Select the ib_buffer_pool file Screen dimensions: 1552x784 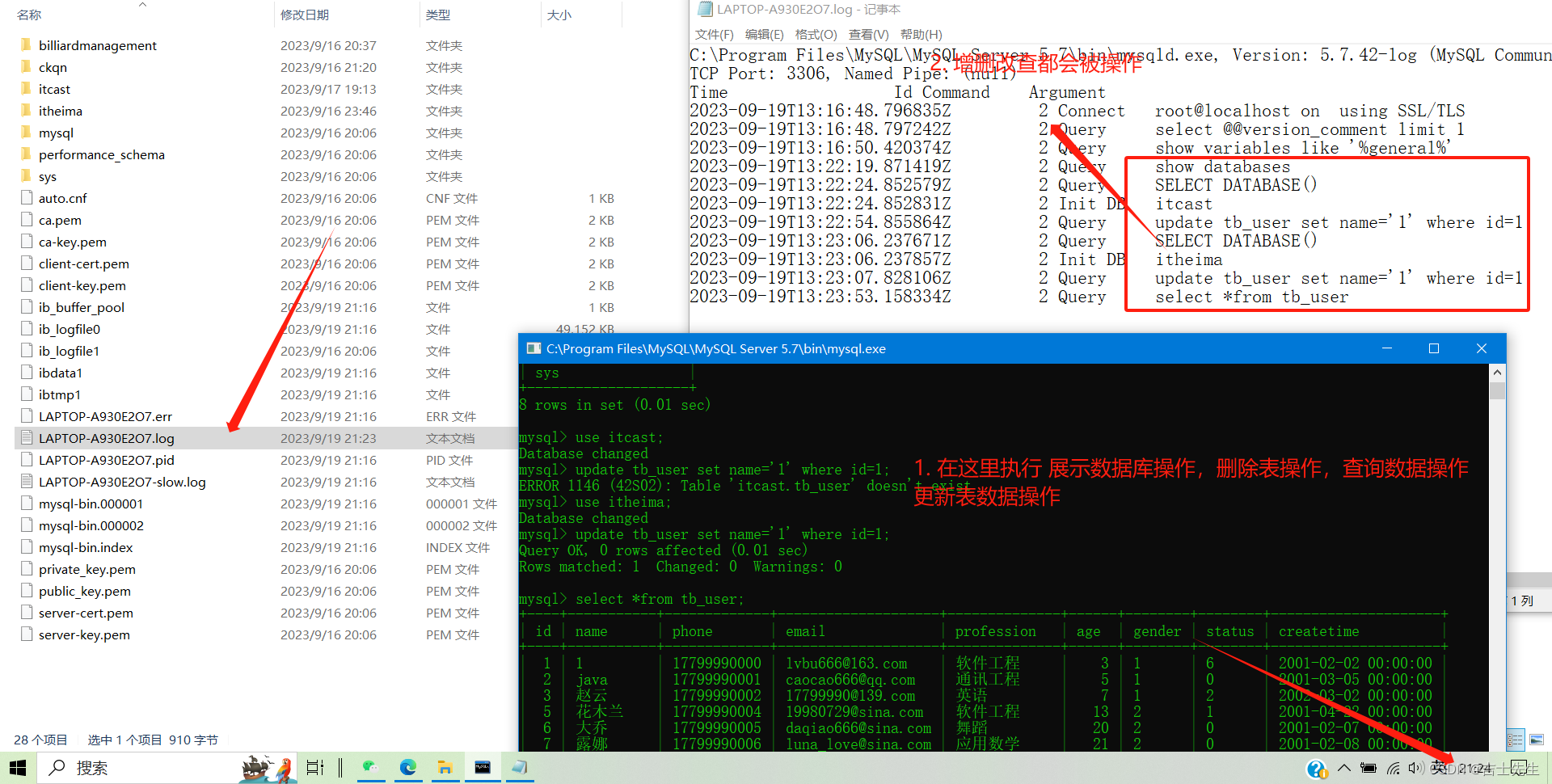(x=82, y=307)
